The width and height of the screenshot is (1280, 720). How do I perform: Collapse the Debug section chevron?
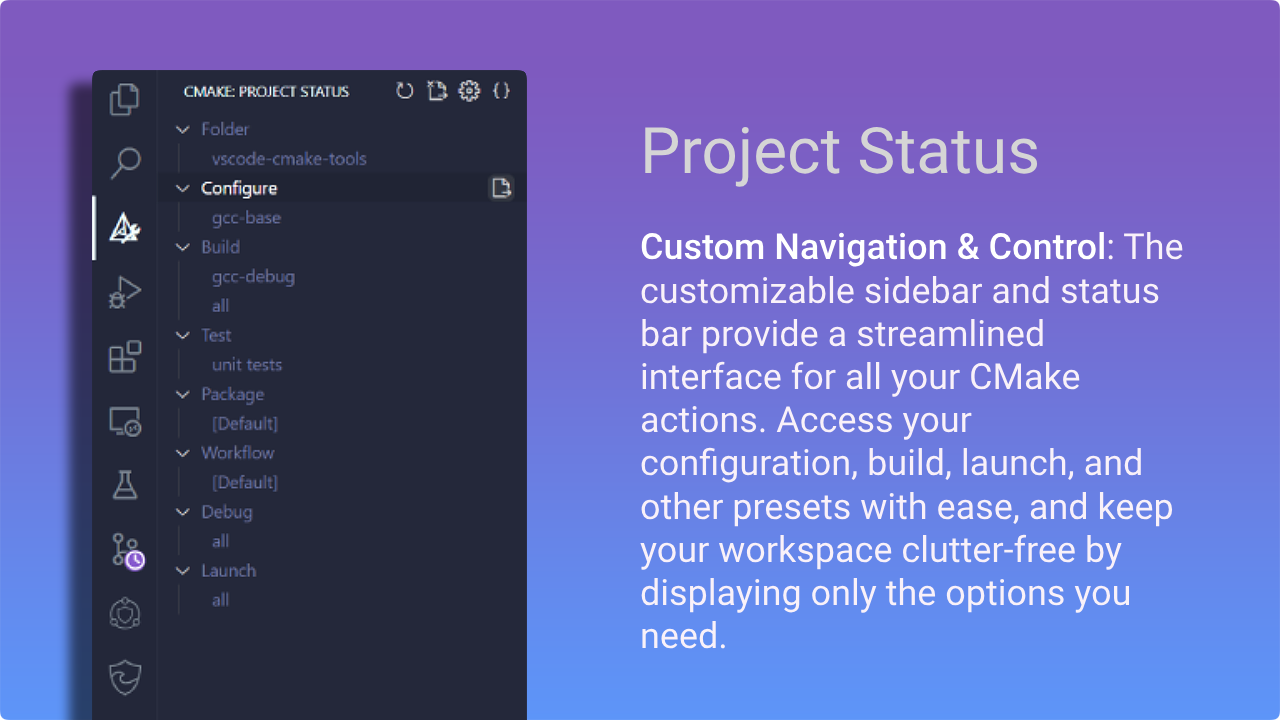[x=182, y=512]
